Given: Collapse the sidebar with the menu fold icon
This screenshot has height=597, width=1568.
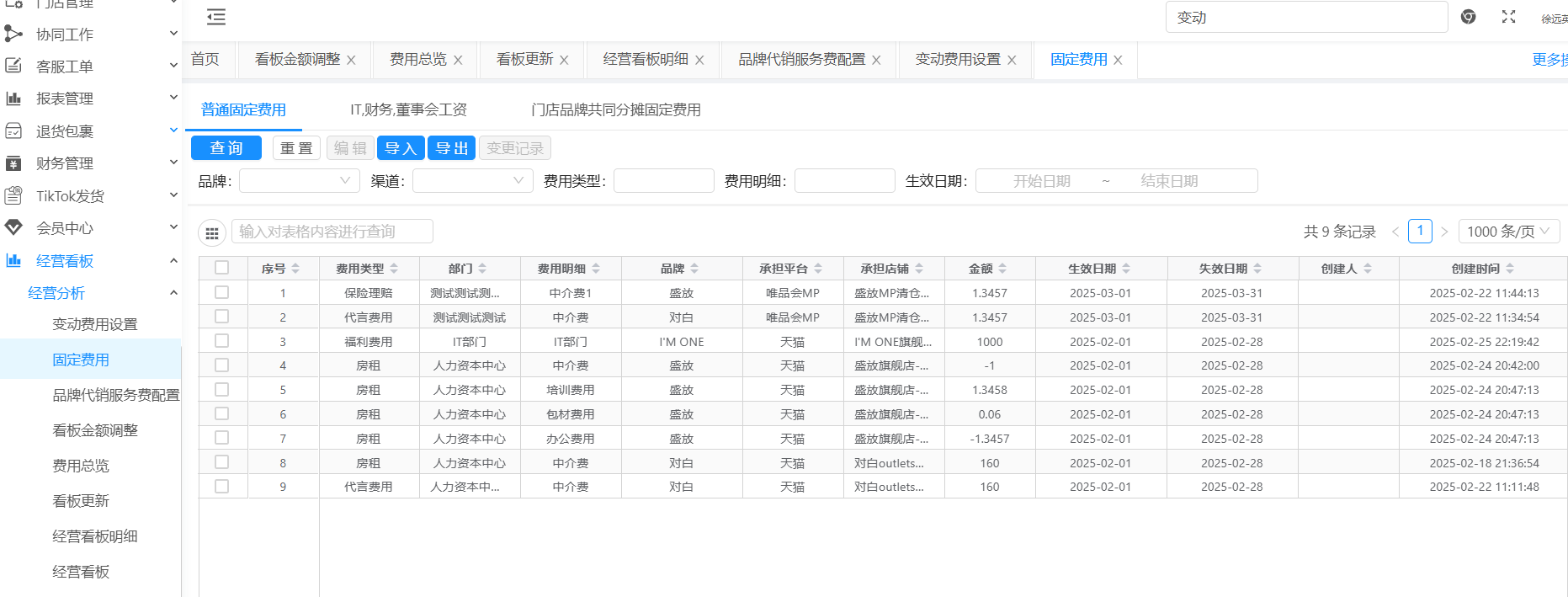Looking at the screenshot, I should click(216, 17).
